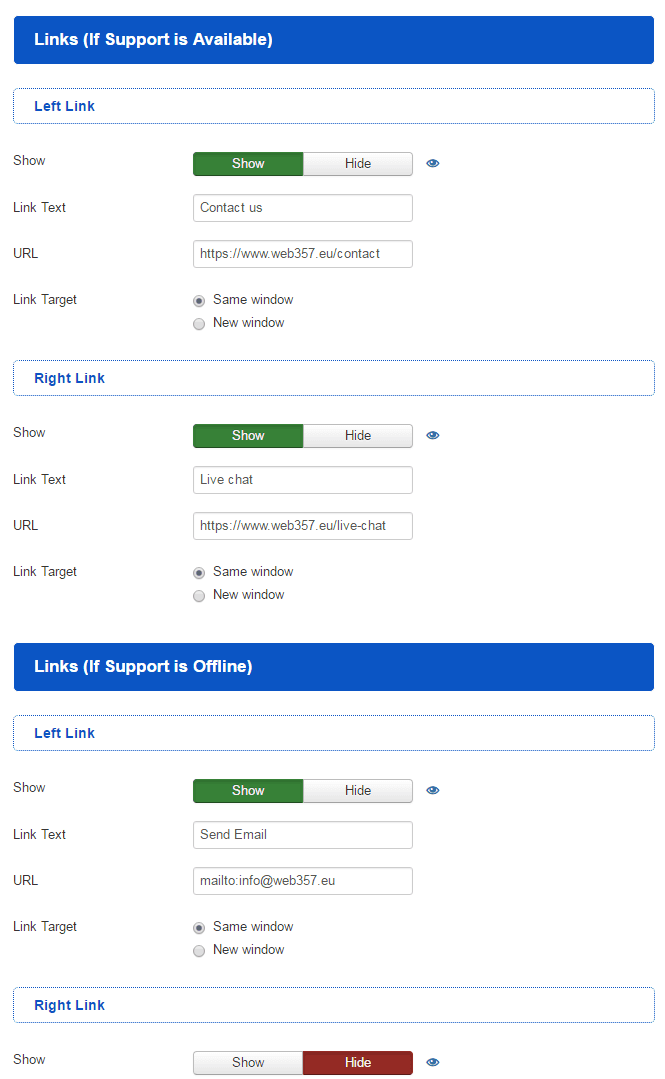Click 'Links (If Support is Available)' header
The width and height of the screenshot is (665, 1079).
153,40
